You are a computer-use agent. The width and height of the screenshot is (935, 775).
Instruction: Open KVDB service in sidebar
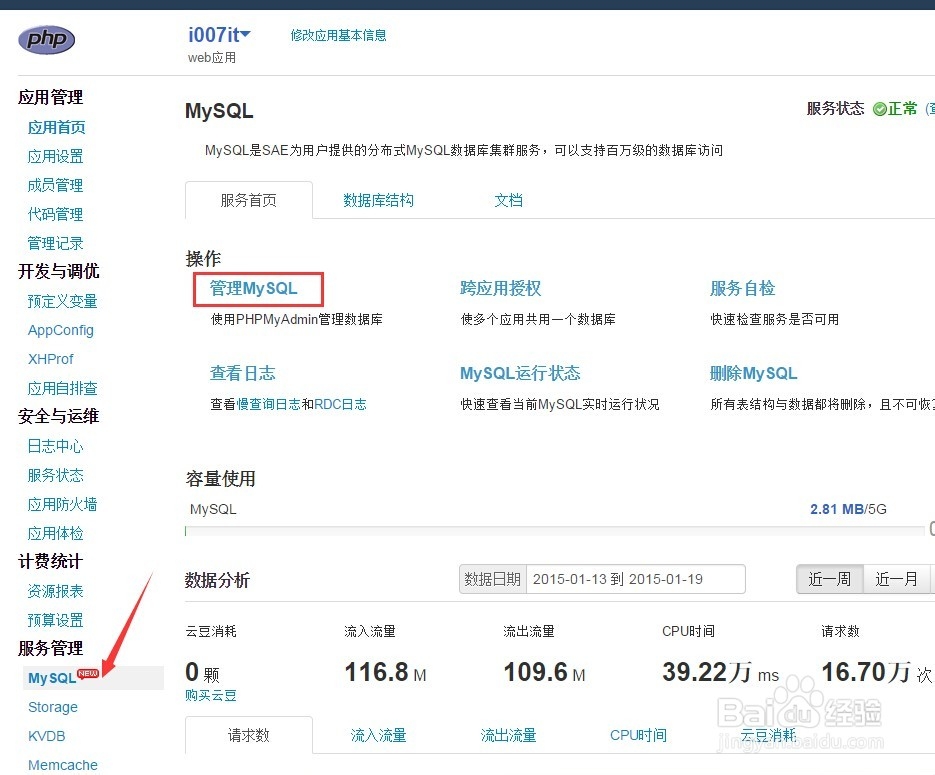(47, 736)
